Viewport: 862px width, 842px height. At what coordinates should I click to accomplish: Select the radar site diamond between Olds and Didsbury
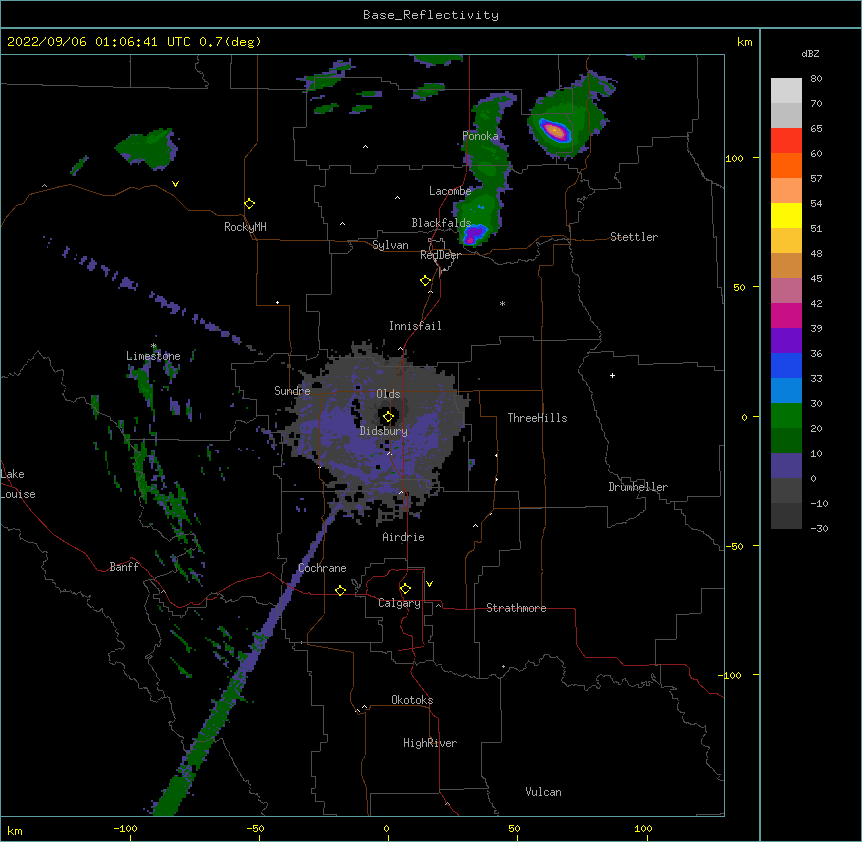tap(389, 417)
